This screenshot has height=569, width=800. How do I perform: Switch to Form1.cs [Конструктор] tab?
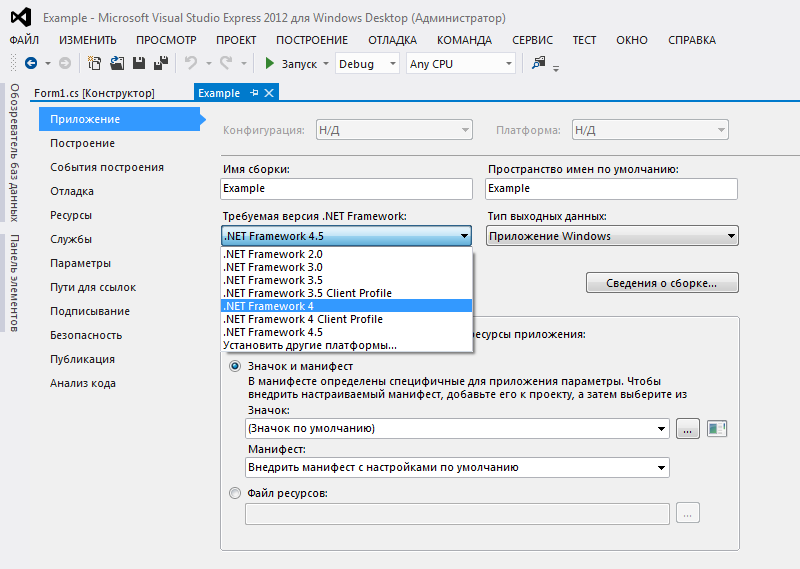pyautogui.click(x=94, y=93)
